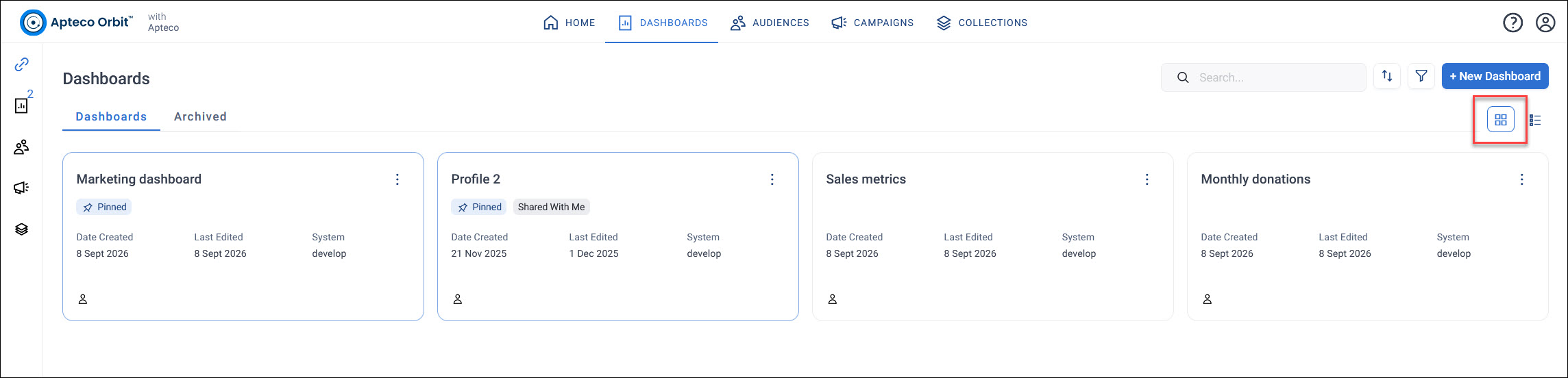Viewport: 1568px width, 378px height.
Task: Click the owner person icon on Monthly donations
Action: (x=1208, y=299)
